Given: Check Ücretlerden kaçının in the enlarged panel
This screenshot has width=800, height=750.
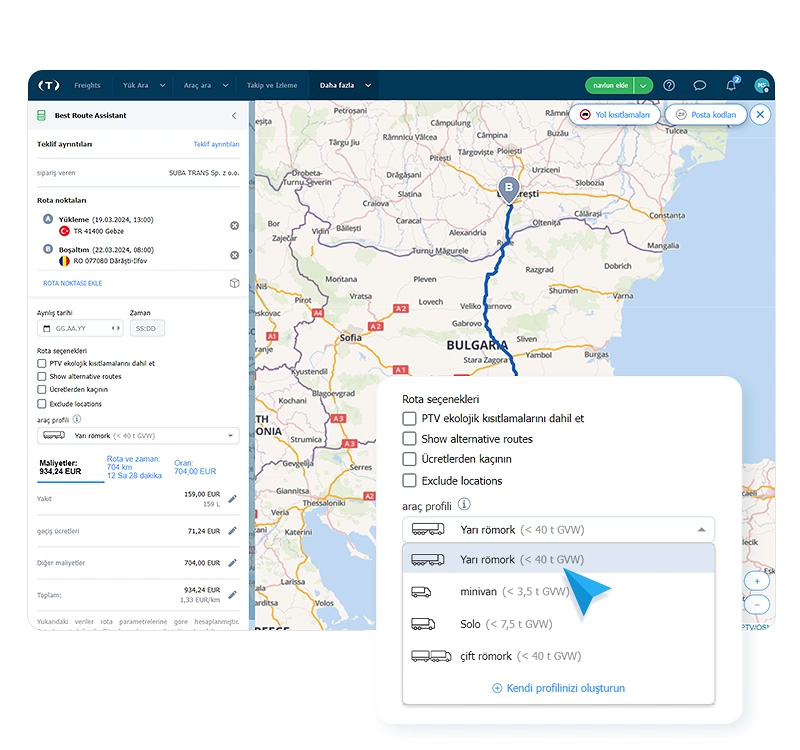Looking at the screenshot, I should coord(409,459).
